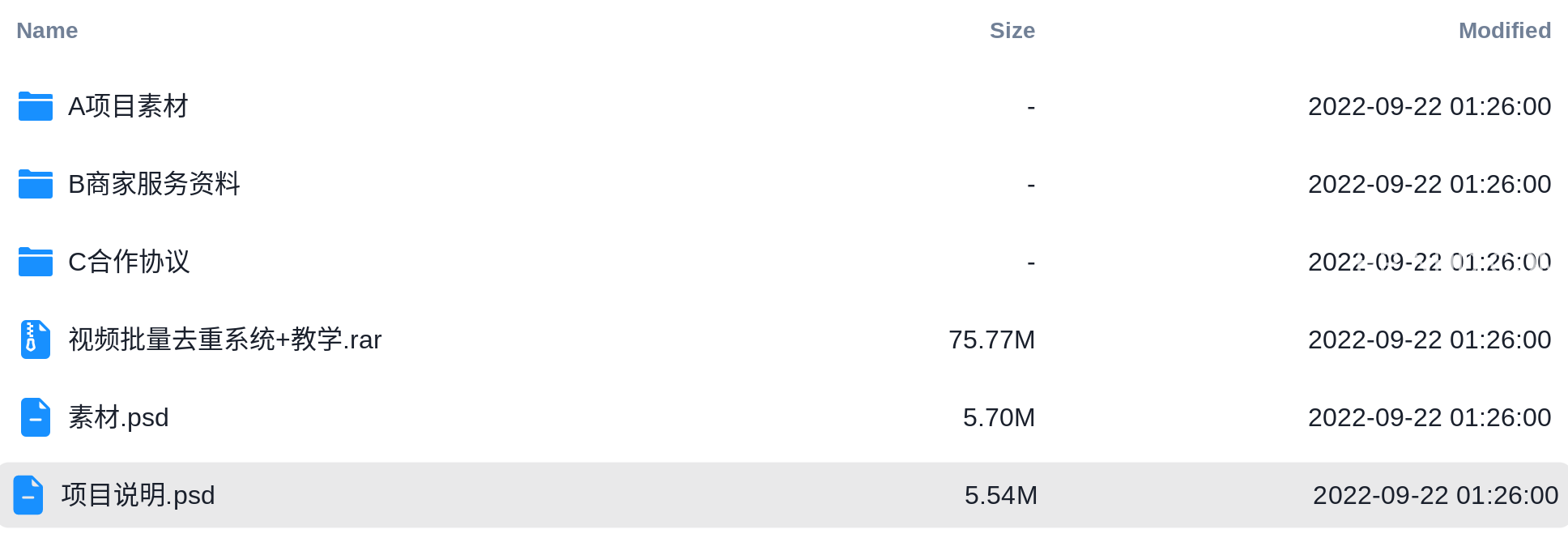
Task: Click the rar archive file icon
Action: (36, 339)
